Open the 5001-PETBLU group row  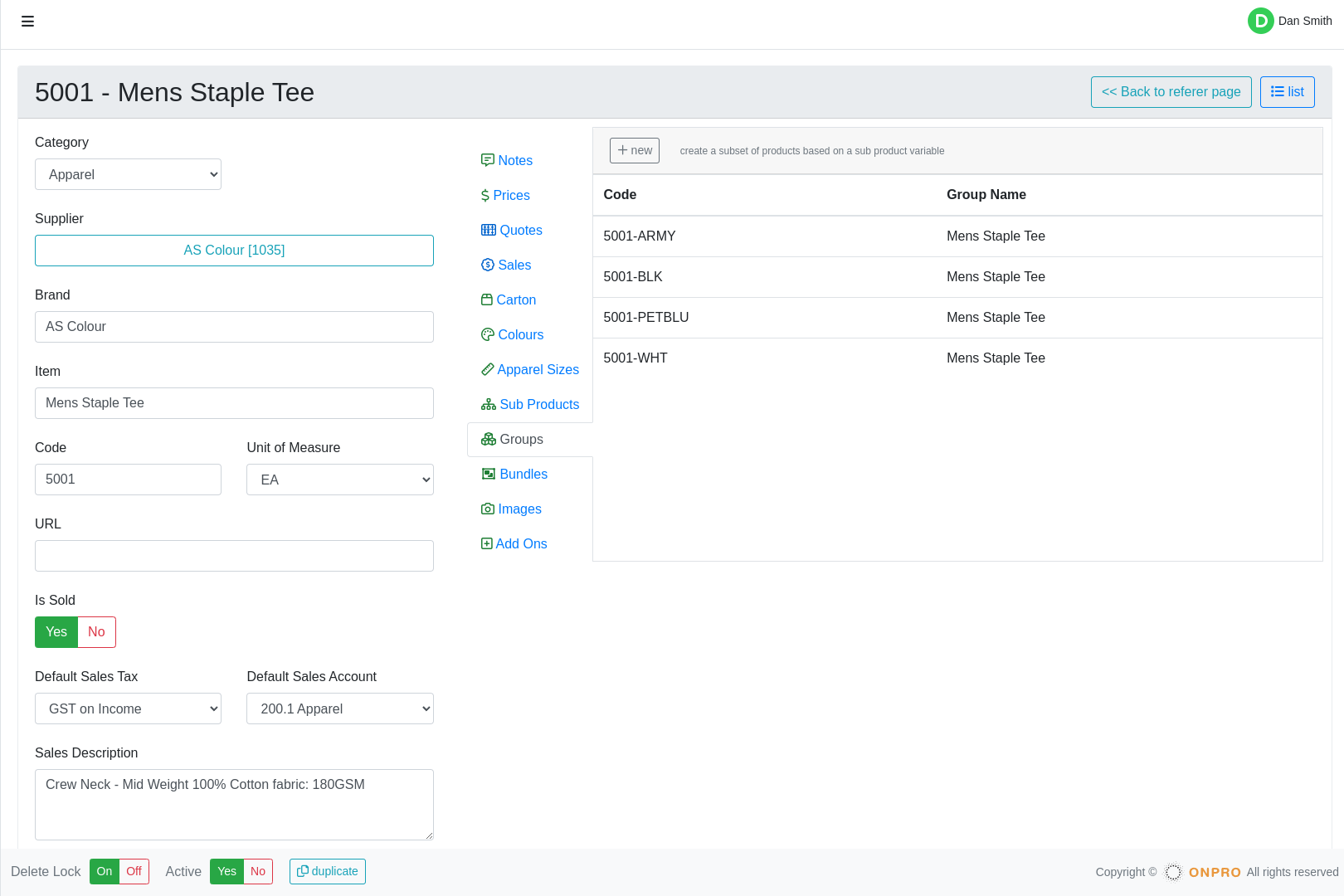click(x=957, y=318)
